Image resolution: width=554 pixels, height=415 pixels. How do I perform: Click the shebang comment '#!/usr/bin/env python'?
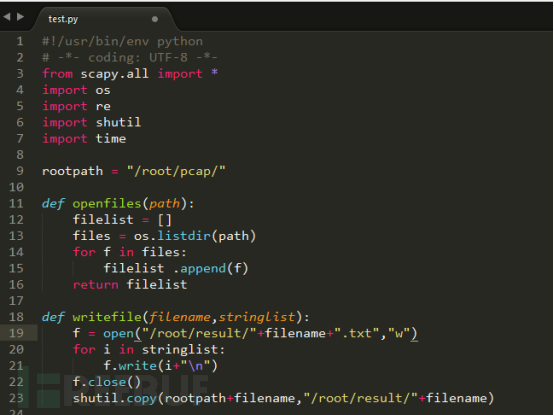tap(122, 41)
